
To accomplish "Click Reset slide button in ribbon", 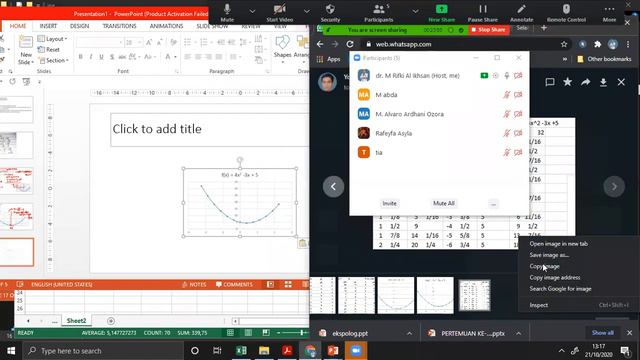I will 49,49.
